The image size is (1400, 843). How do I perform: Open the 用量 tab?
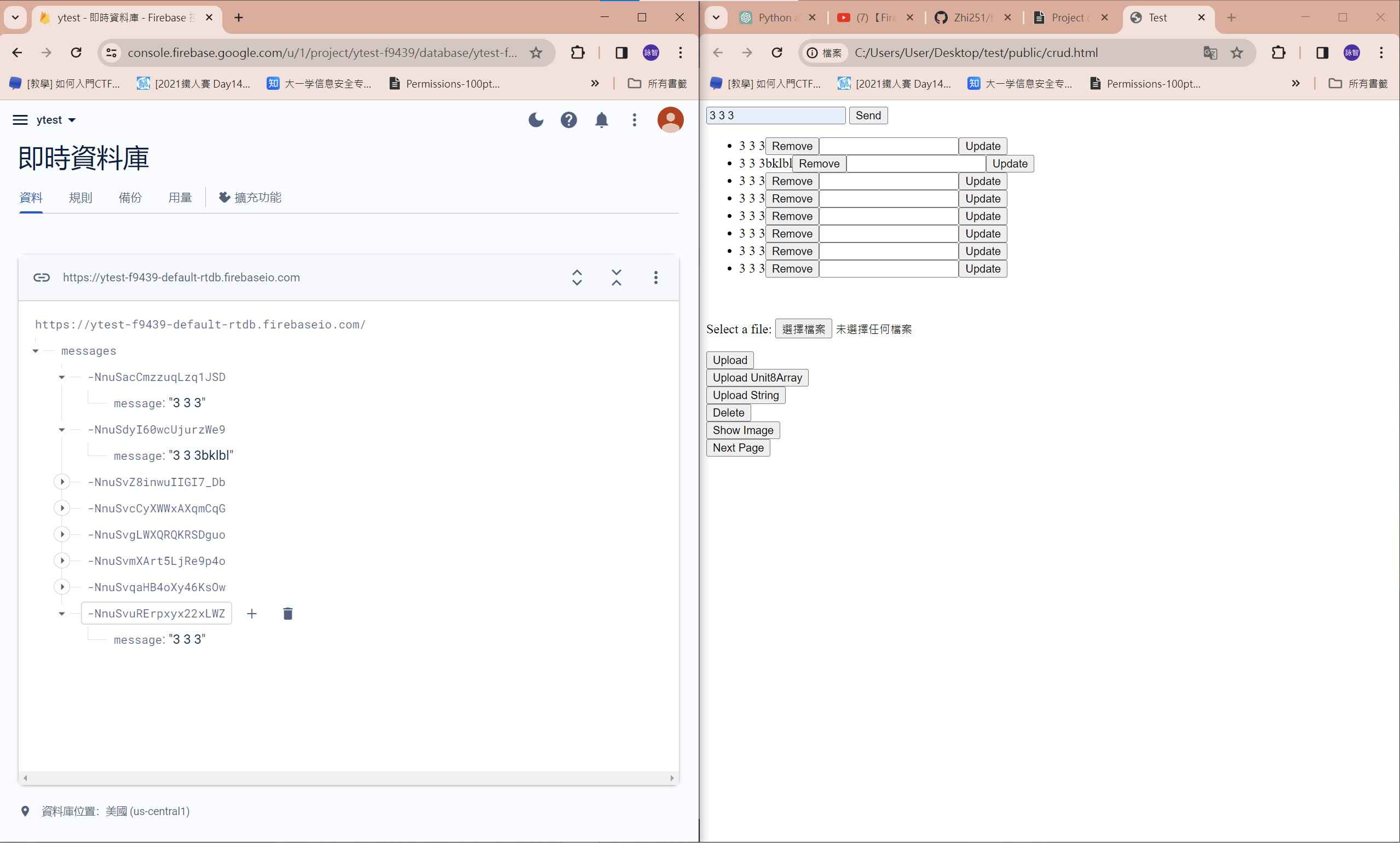coord(180,198)
